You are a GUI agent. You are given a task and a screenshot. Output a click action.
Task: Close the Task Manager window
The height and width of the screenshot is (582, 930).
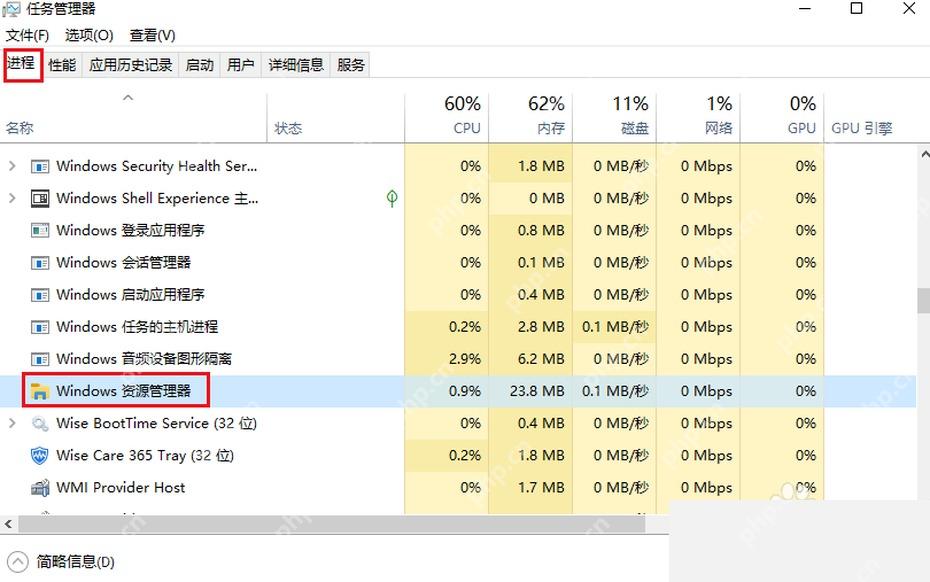(909, 9)
